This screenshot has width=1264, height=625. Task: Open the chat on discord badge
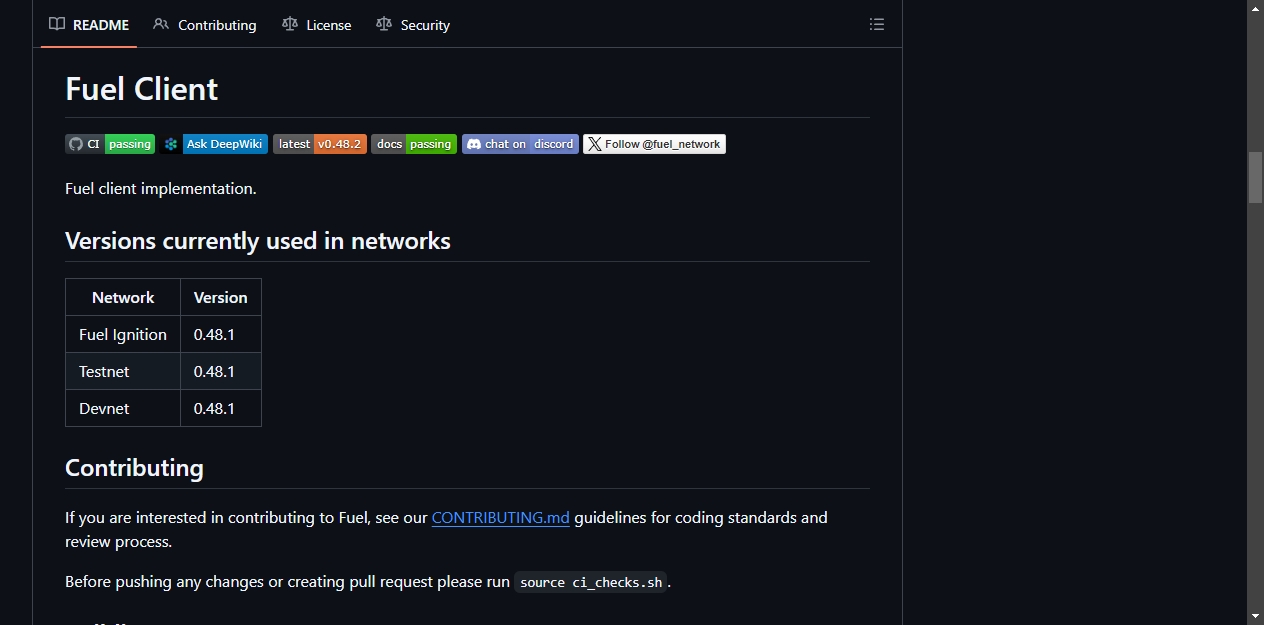tap(520, 144)
